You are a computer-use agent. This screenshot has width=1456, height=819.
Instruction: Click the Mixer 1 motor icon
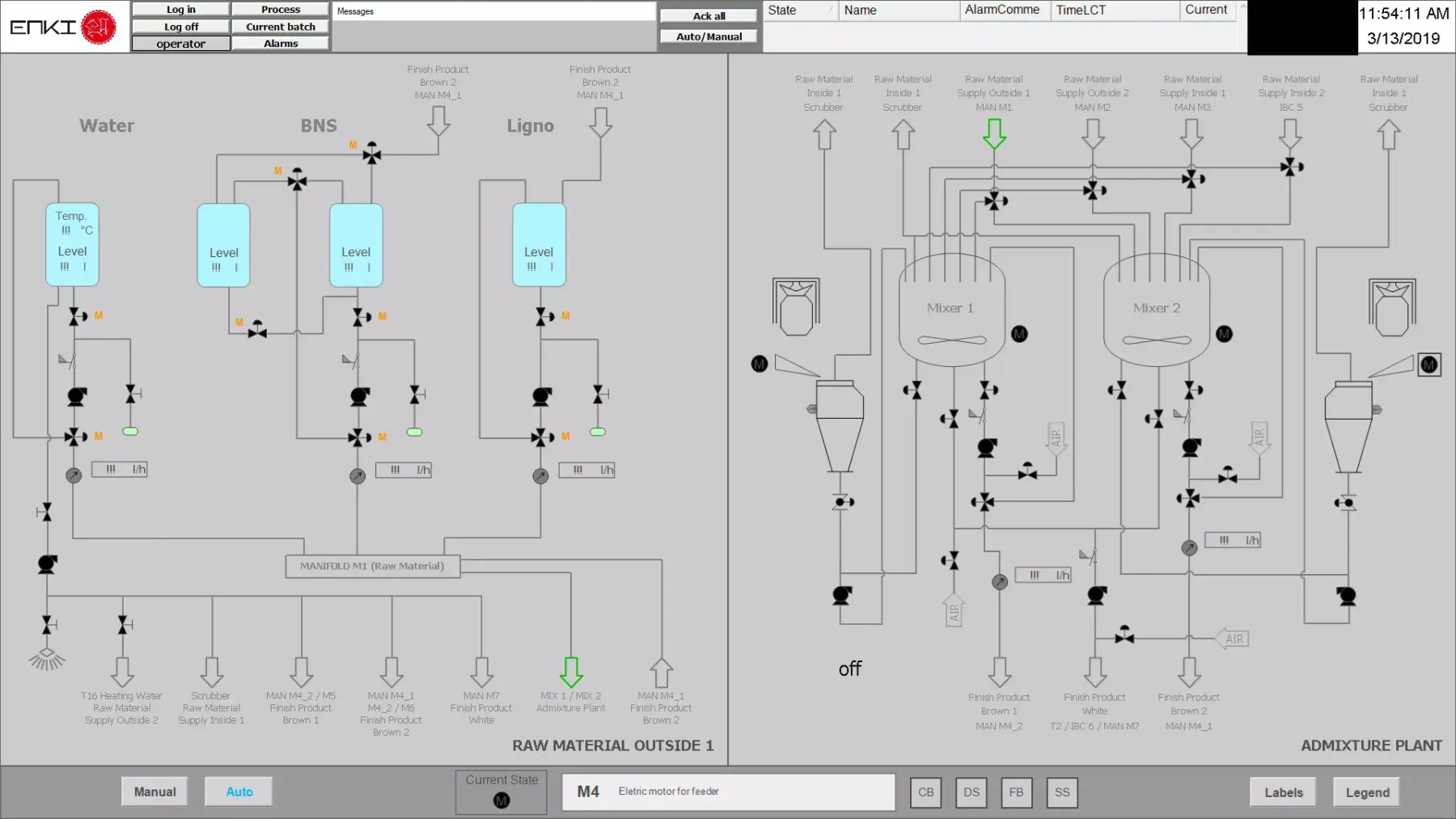pos(1019,334)
